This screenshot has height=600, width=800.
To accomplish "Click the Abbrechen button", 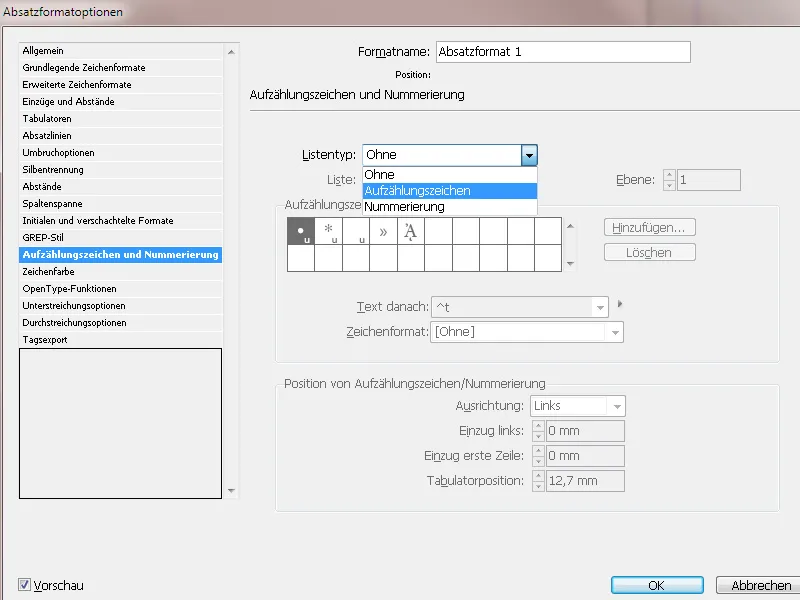I will (x=761, y=585).
